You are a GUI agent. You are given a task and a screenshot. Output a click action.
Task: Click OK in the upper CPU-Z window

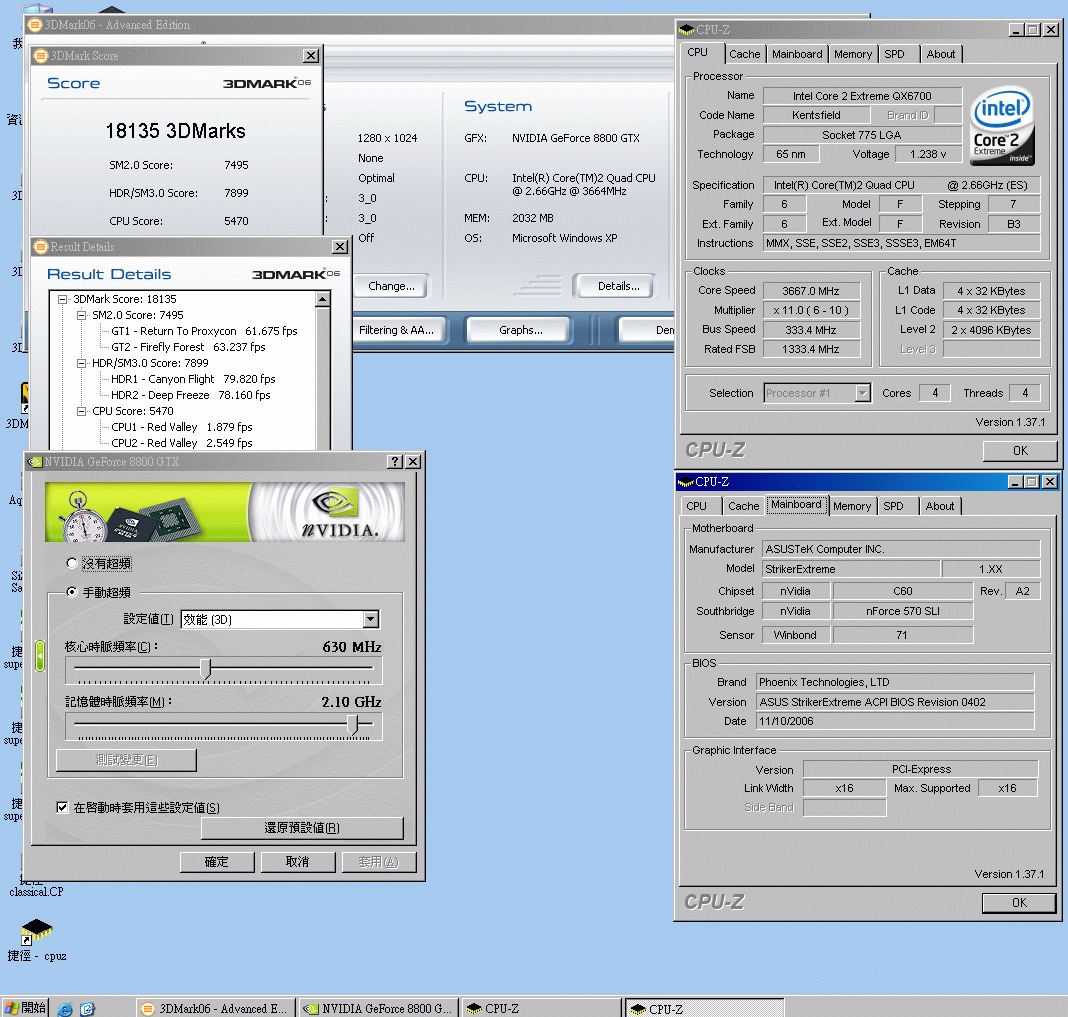[1020, 451]
